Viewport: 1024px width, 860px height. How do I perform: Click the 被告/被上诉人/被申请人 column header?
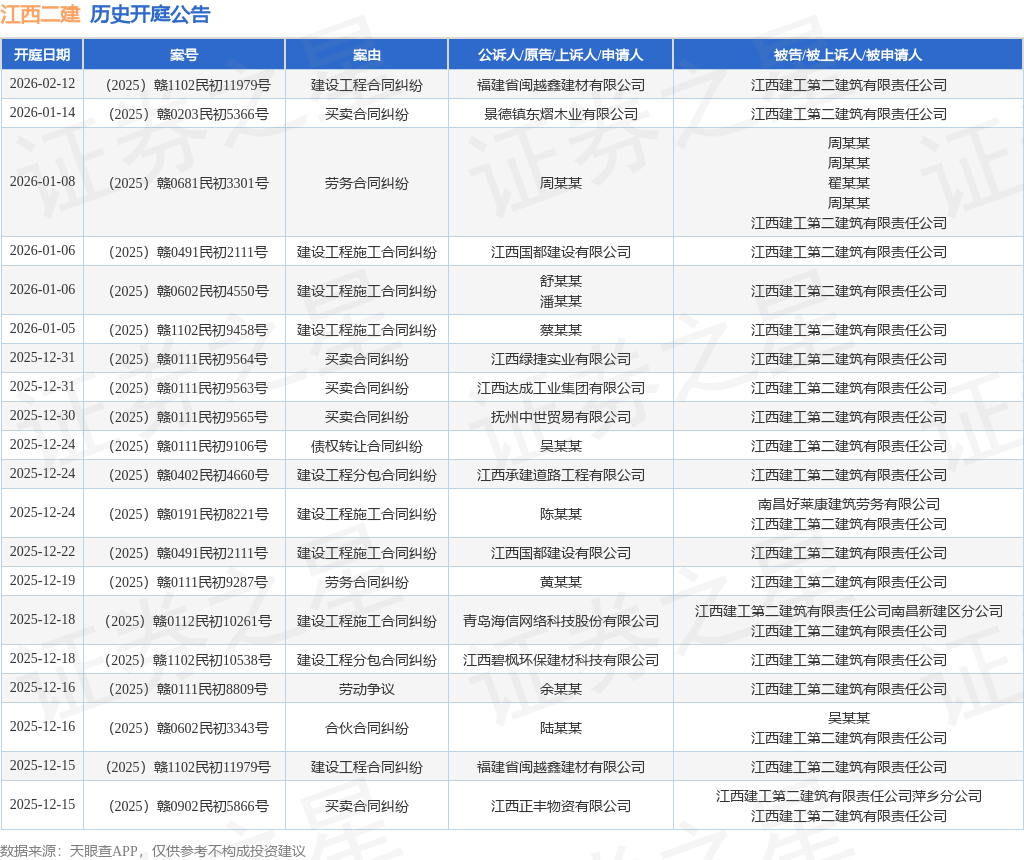click(848, 55)
